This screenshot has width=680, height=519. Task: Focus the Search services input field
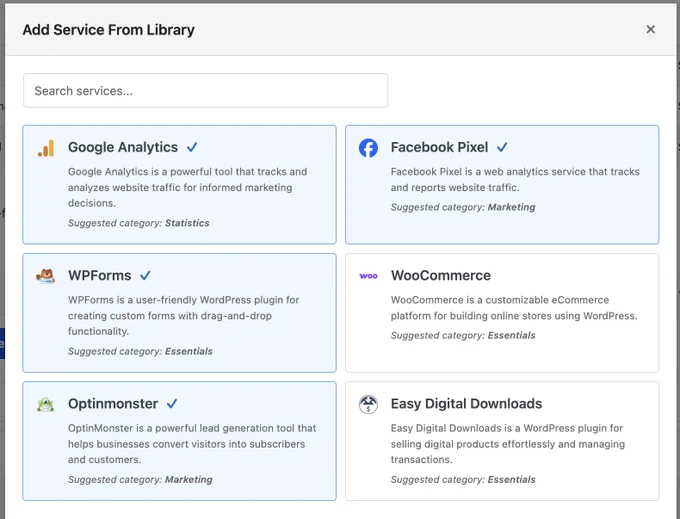(x=205, y=90)
